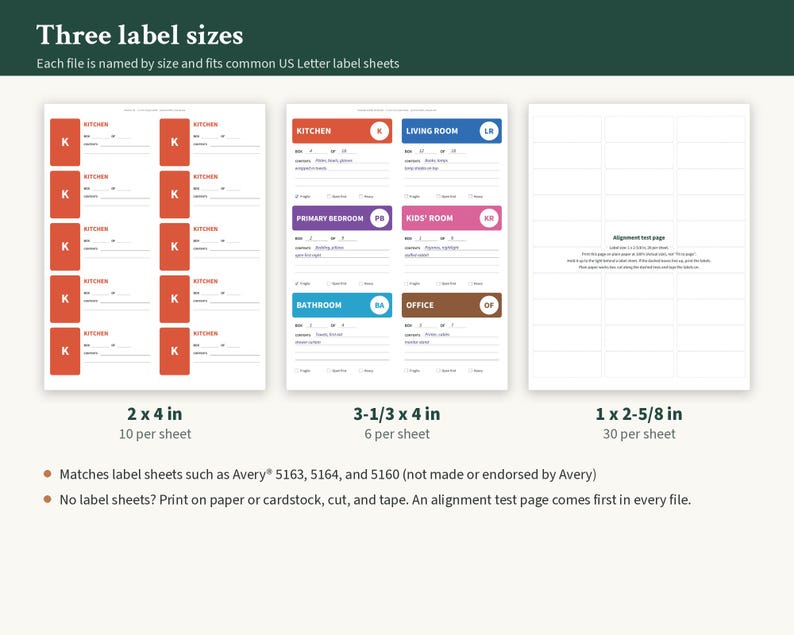This screenshot has height=635, width=794.
Task: Select the light blue BATHROOM header bar
Action: (342, 305)
